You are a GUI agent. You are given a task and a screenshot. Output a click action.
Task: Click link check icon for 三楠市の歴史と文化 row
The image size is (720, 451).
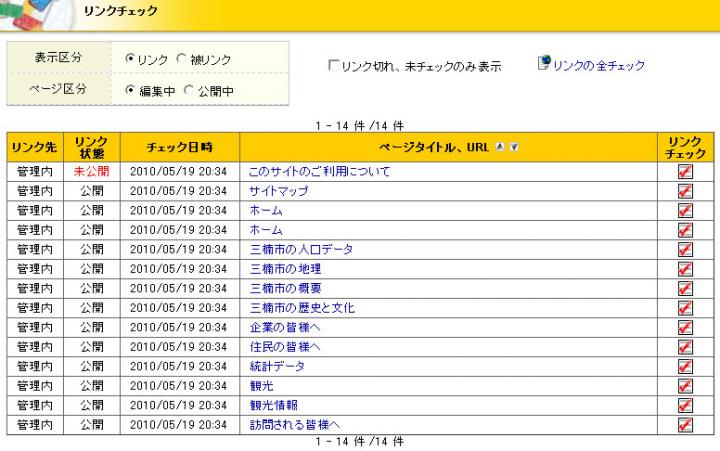684,308
